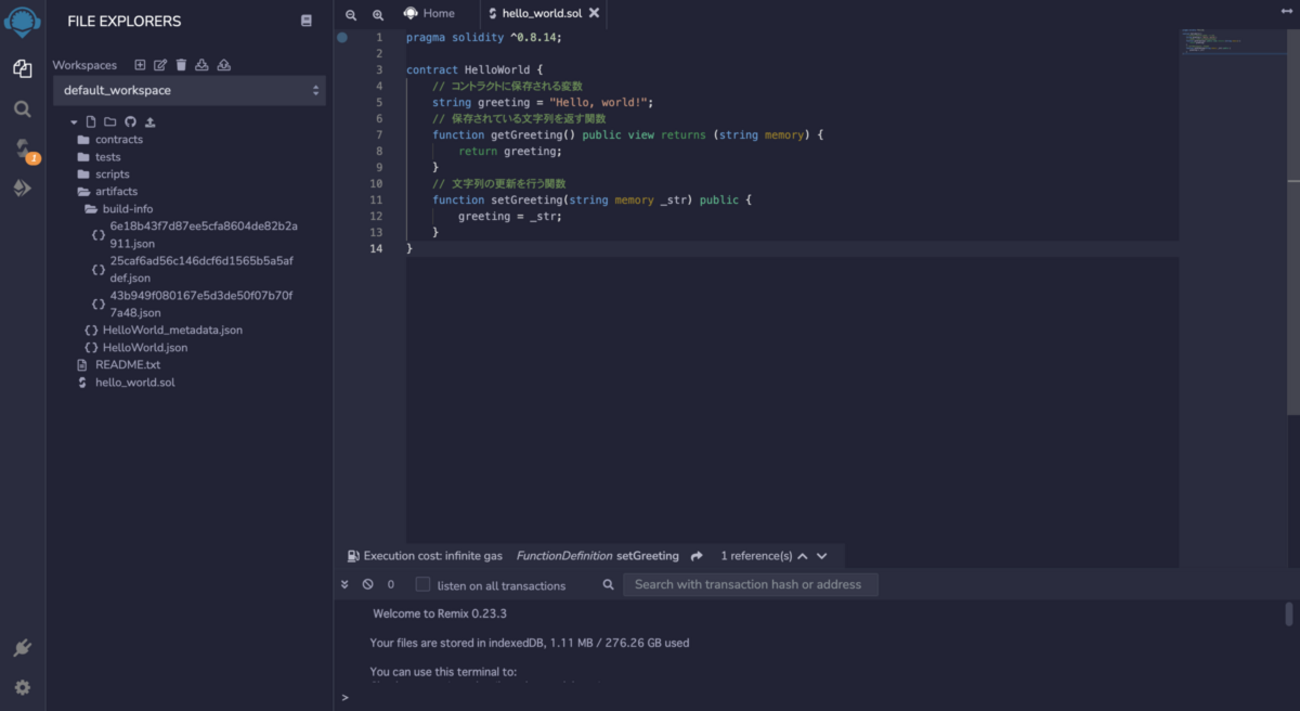Select the Deploy and run transactions icon
1300x711 pixels.
click(x=22, y=188)
